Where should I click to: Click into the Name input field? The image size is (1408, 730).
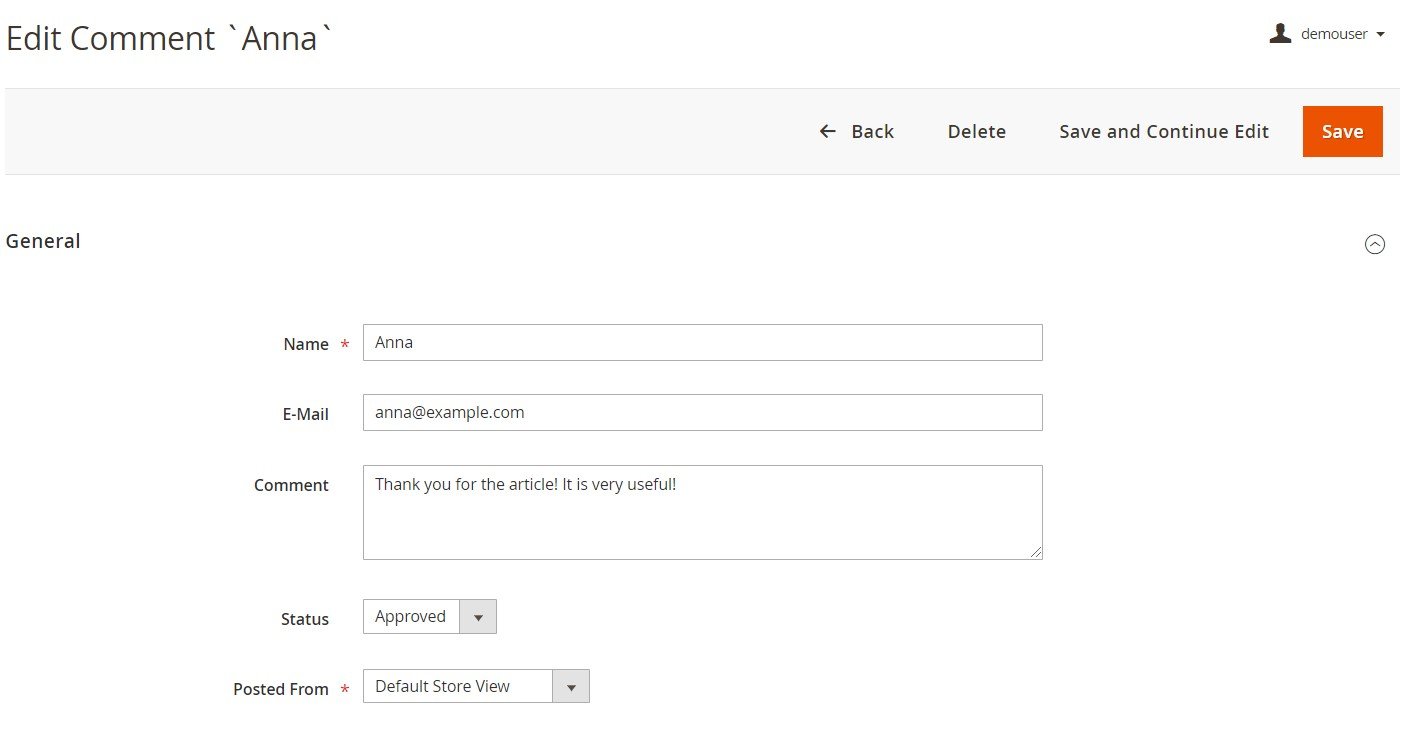pyautogui.click(x=703, y=342)
